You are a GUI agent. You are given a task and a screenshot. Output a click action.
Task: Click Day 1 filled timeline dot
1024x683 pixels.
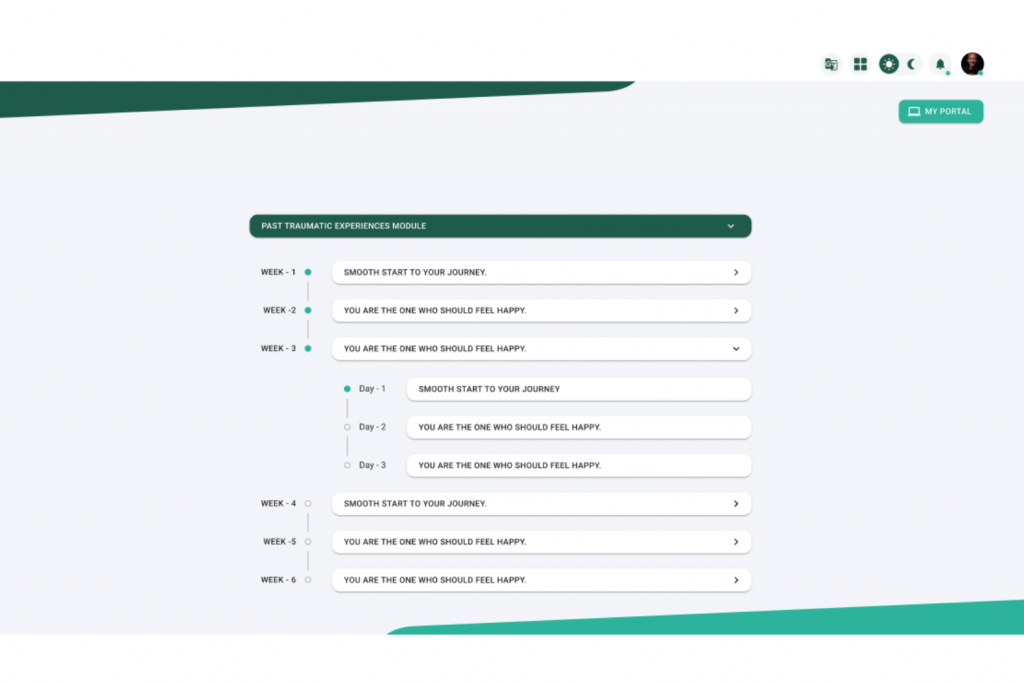pyautogui.click(x=347, y=389)
